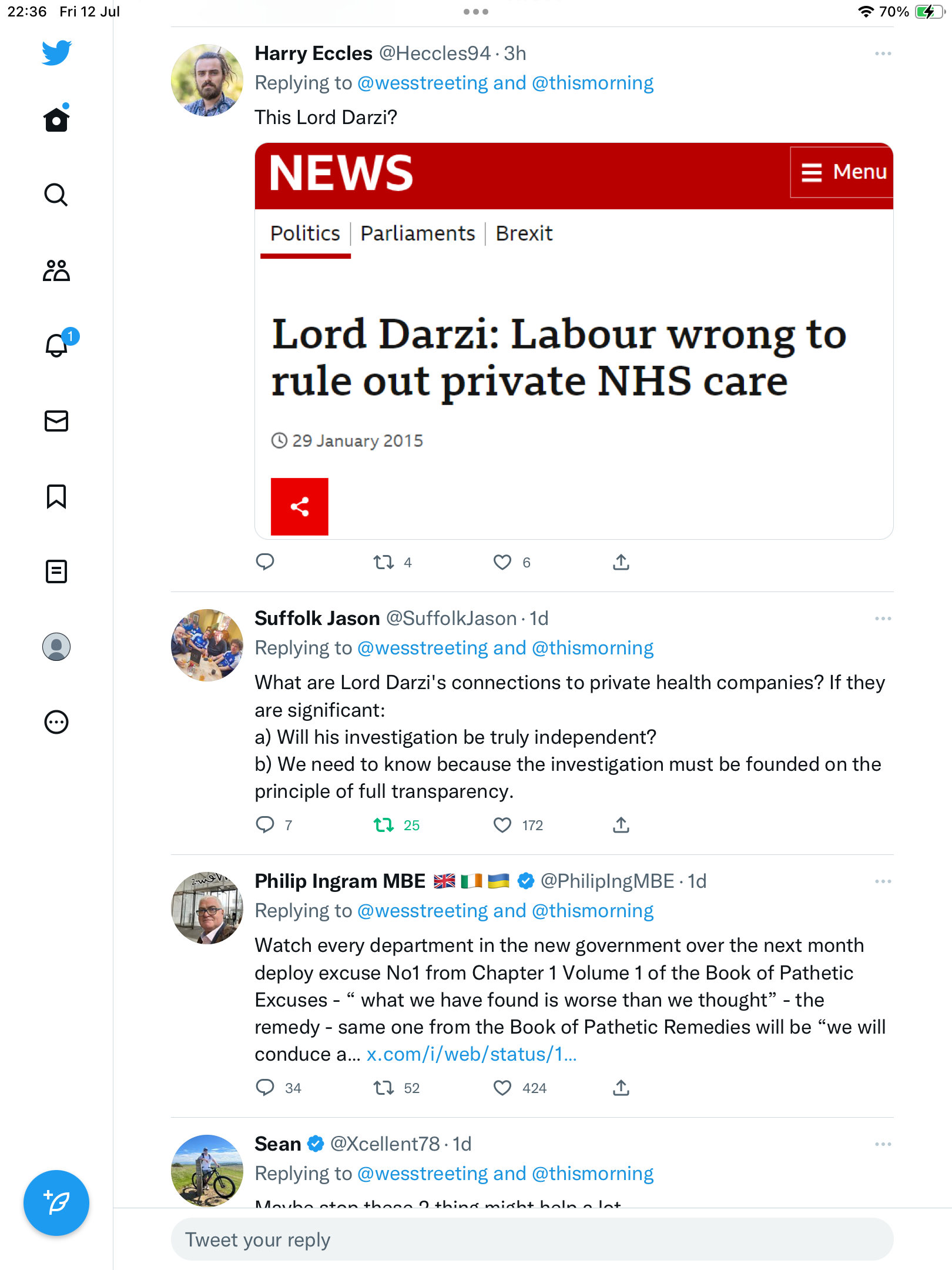Open the Twitter home feed icon
952x1270 pixels.
(56, 119)
